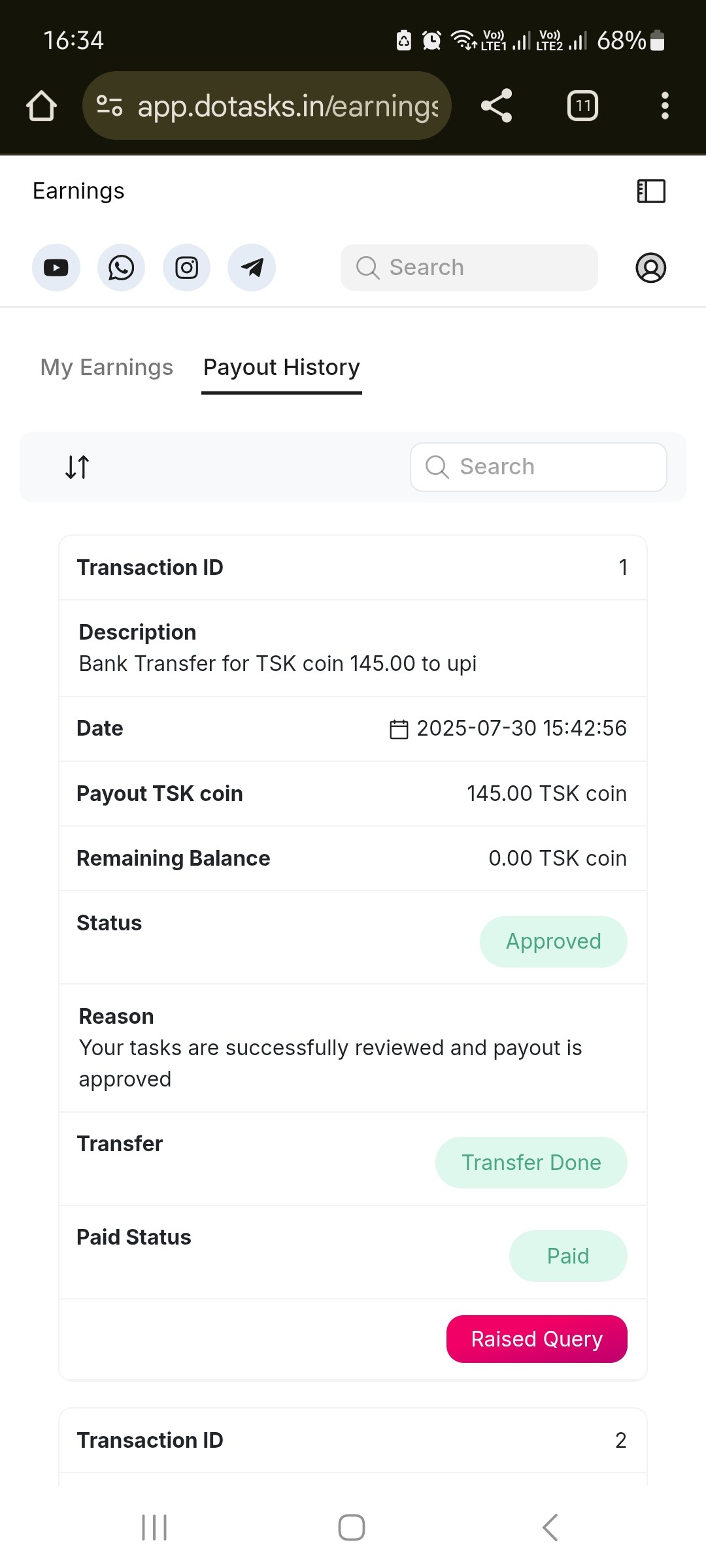The image size is (706, 1568).
Task: Focus the top header Search field
Action: pos(469,268)
